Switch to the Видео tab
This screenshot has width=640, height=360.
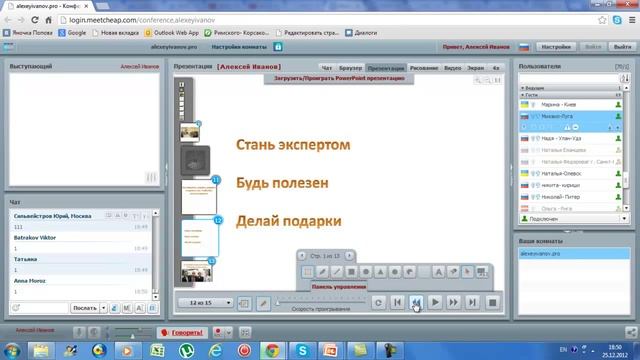coord(453,68)
